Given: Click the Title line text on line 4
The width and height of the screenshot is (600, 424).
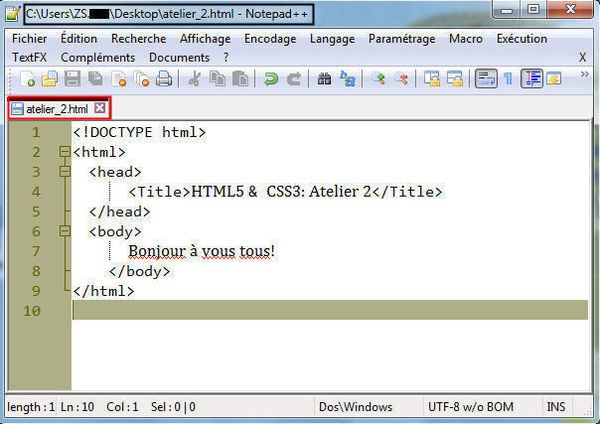Looking at the screenshot, I should point(285,191).
